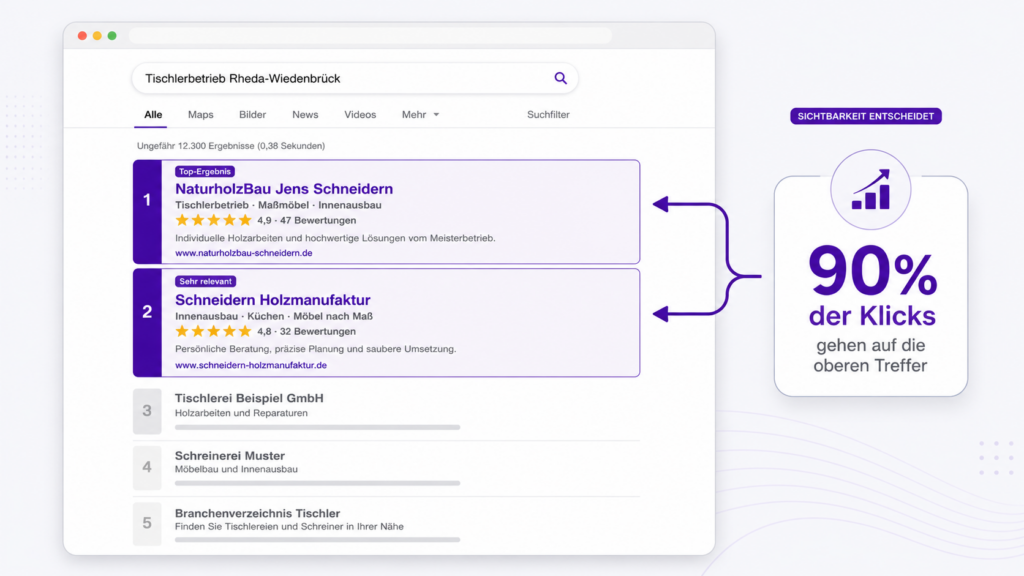Click 'Individuelle Holzarbeiten und hochwertige Lösungen' description

(x=335, y=238)
